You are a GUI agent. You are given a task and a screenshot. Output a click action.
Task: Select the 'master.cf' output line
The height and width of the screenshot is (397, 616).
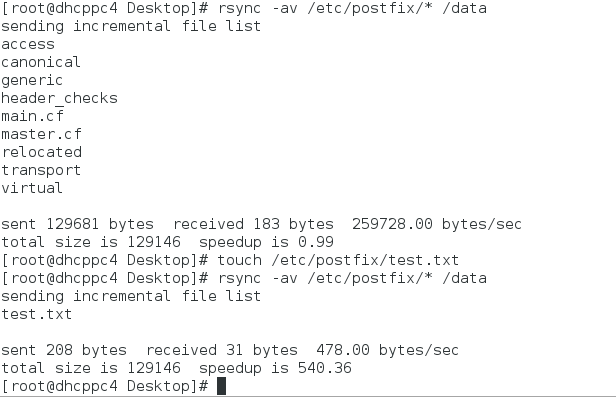point(42,134)
